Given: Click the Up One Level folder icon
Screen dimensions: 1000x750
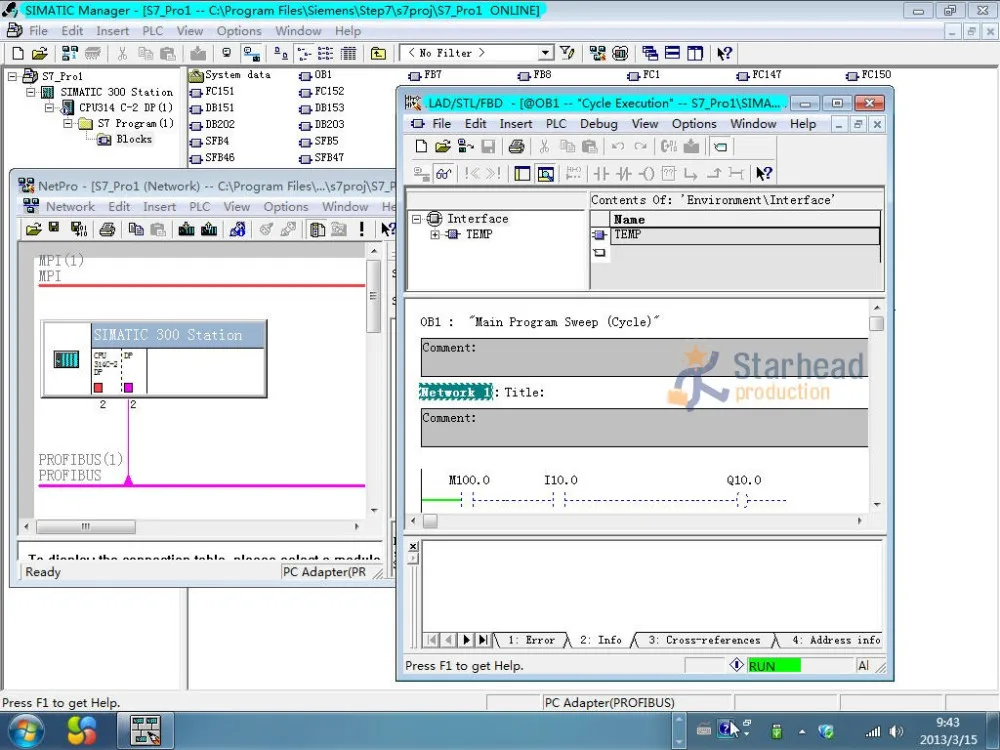Looking at the screenshot, I should click(x=378, y=54).
